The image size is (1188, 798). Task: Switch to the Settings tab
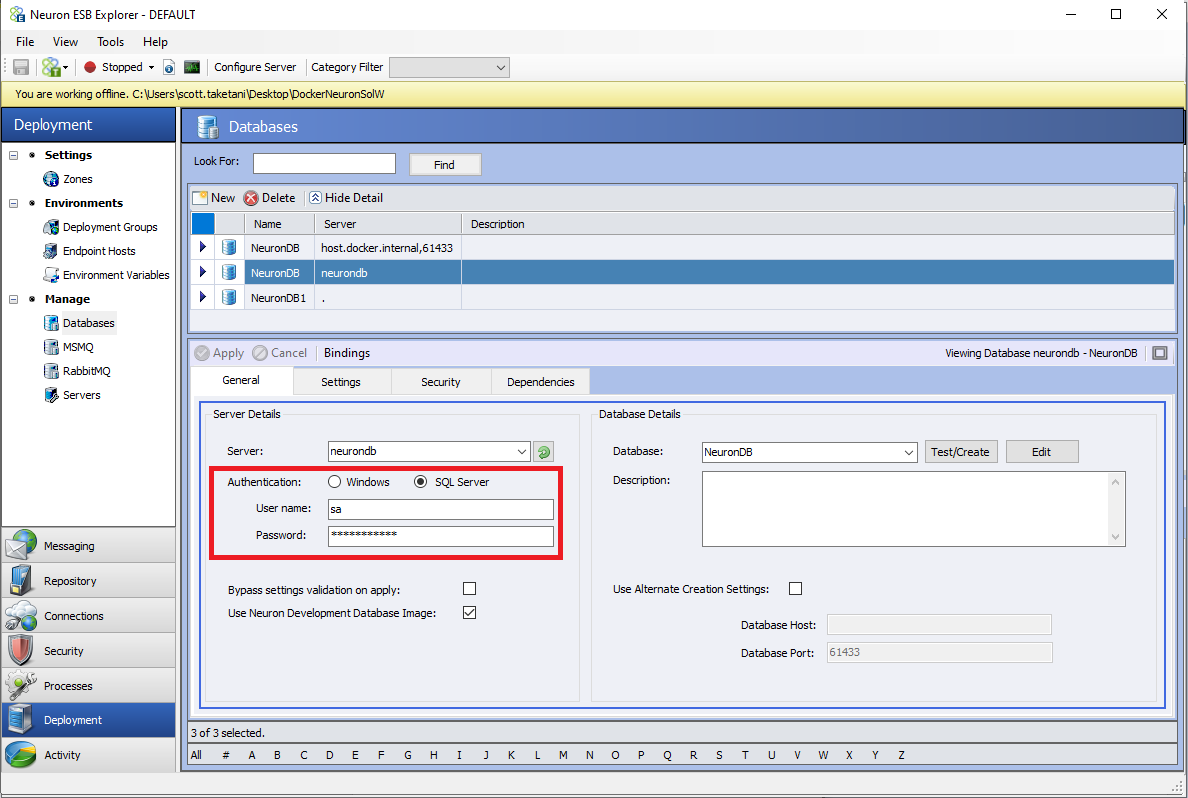[x=341, y=382]
